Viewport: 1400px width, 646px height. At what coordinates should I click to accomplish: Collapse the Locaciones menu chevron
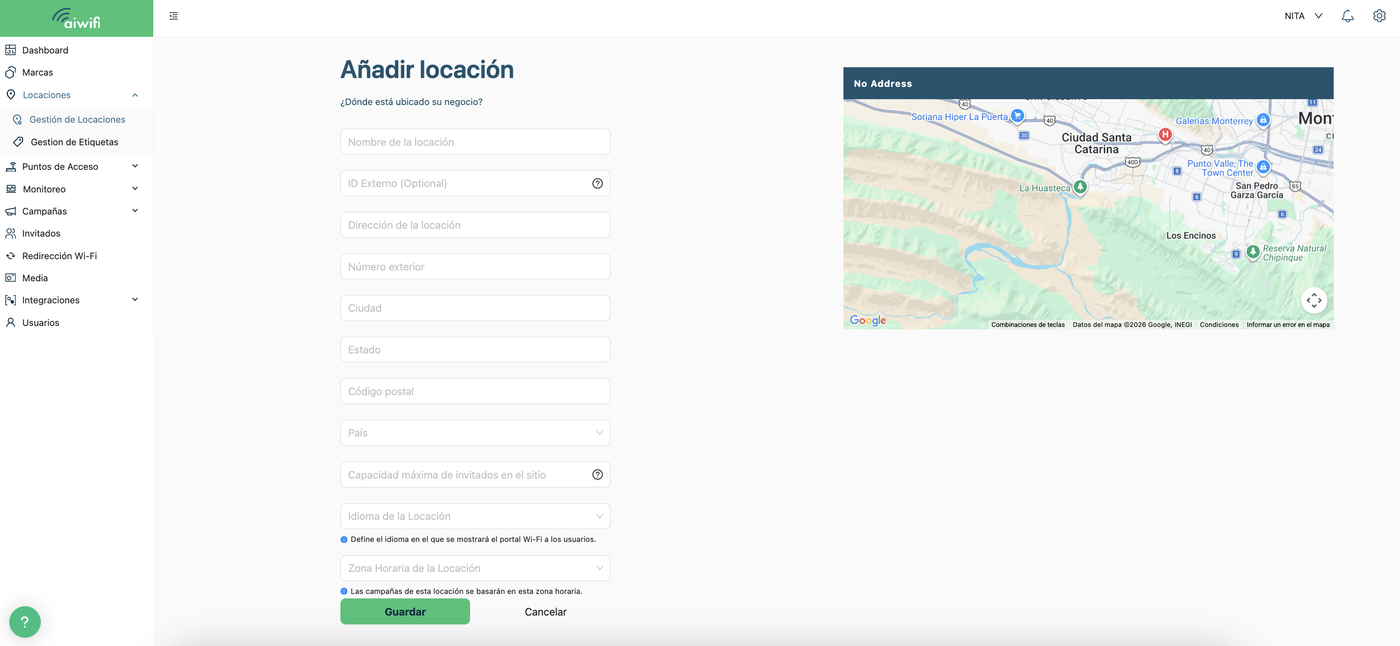coord(135,95)
